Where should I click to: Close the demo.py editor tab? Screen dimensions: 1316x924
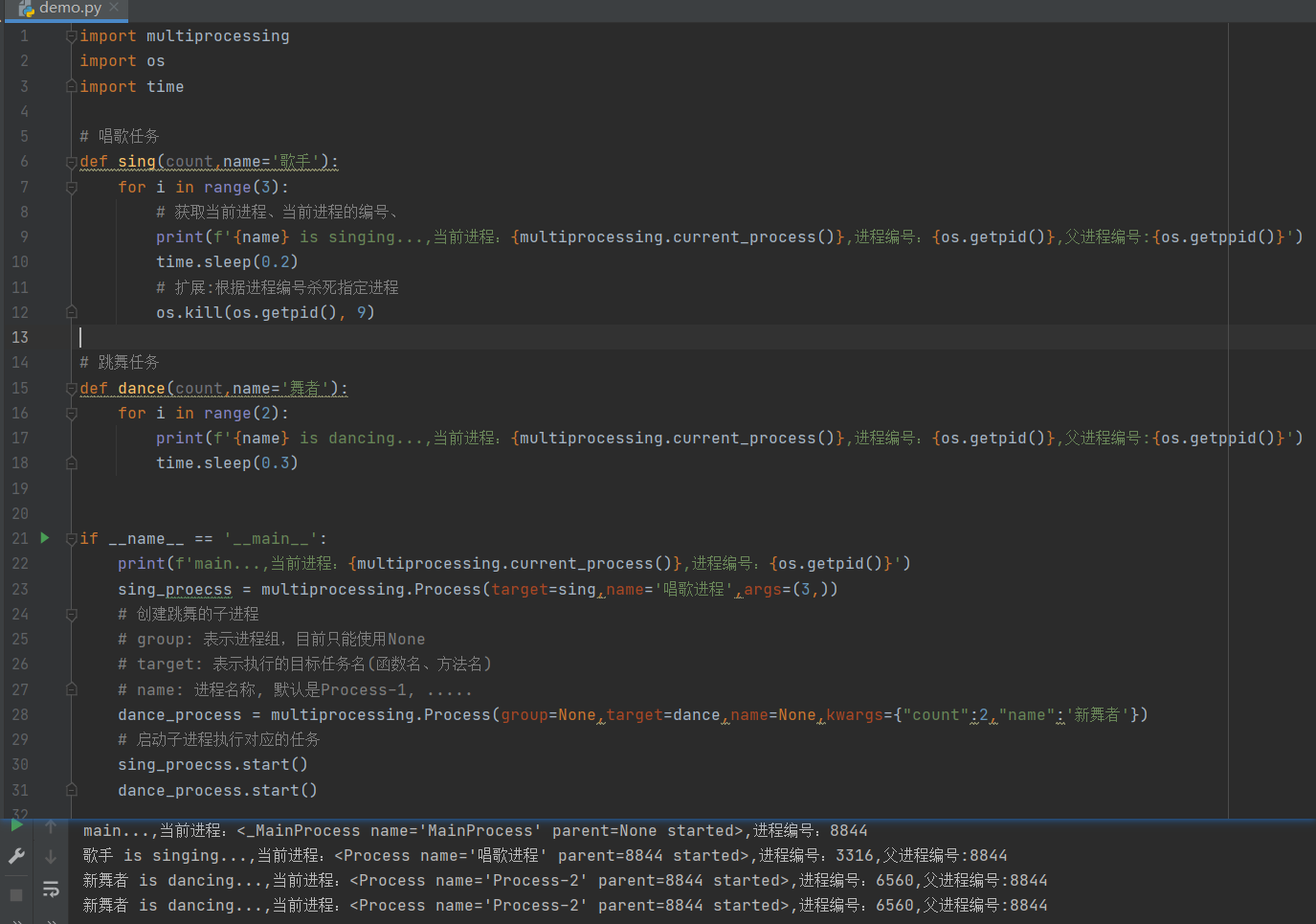114,8
